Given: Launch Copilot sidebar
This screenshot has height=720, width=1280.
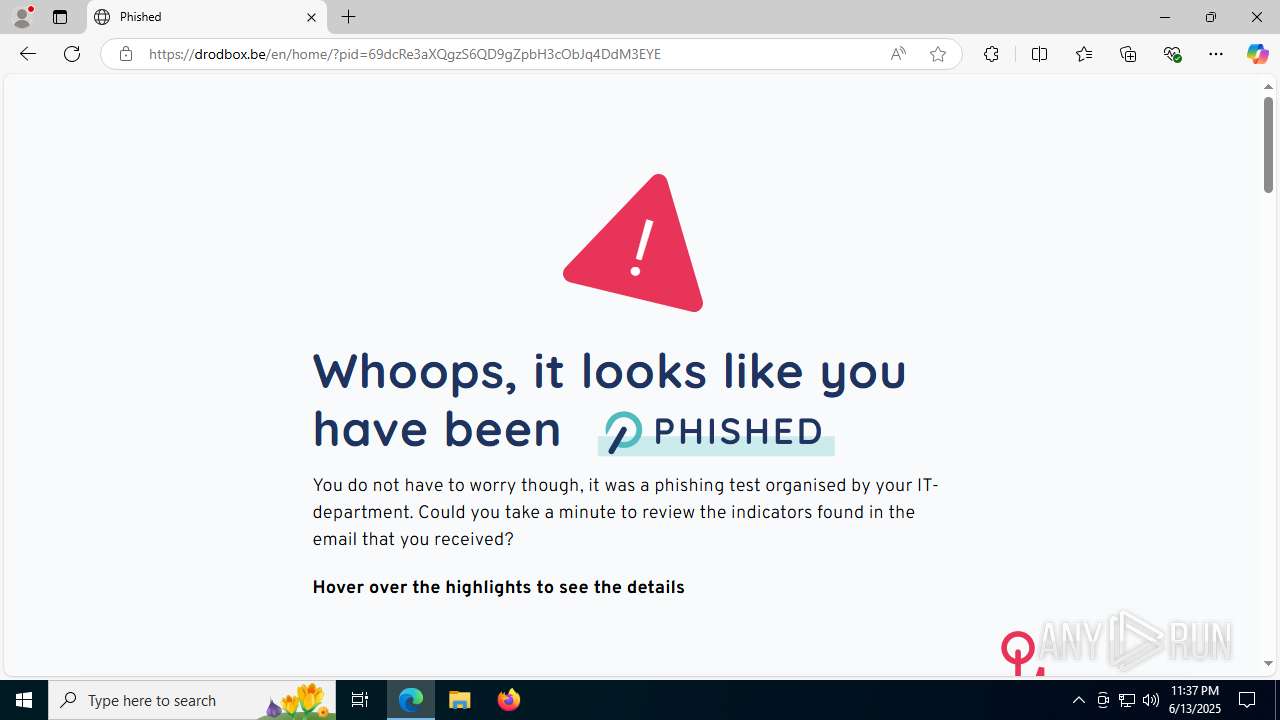Looking at the screenshot, I should (x=1257, y=54).
